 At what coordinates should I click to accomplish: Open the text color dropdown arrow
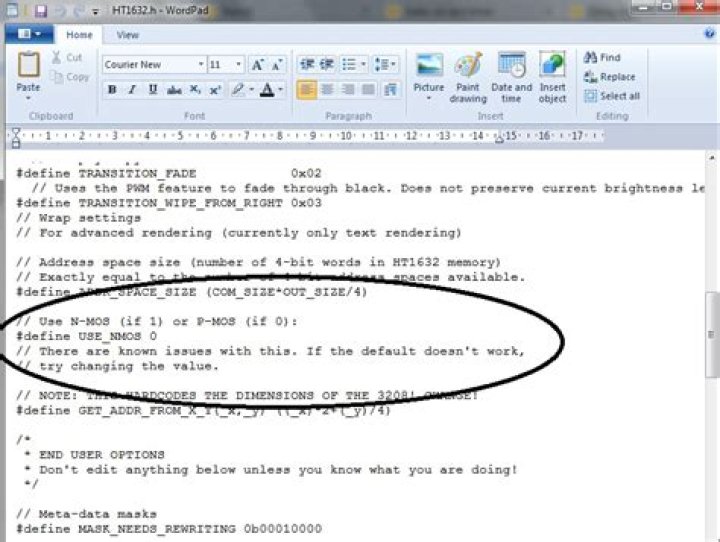click(281, 90)
